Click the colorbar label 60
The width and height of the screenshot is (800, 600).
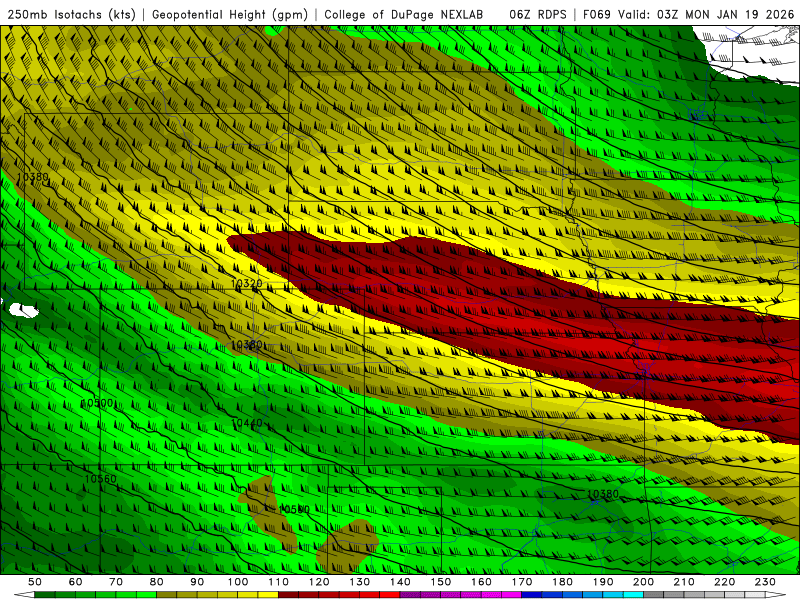75,582
